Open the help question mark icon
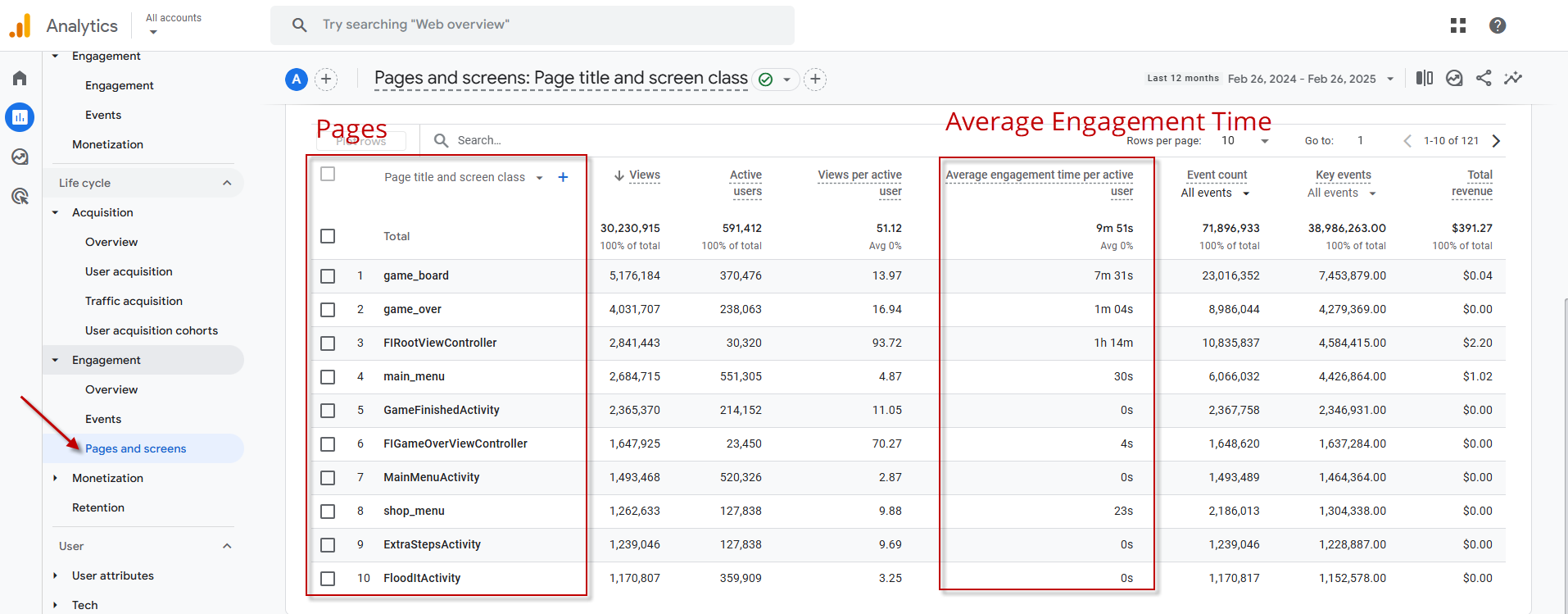The height and width of the screenshot is (614, 1568). tap(1498, 25)
